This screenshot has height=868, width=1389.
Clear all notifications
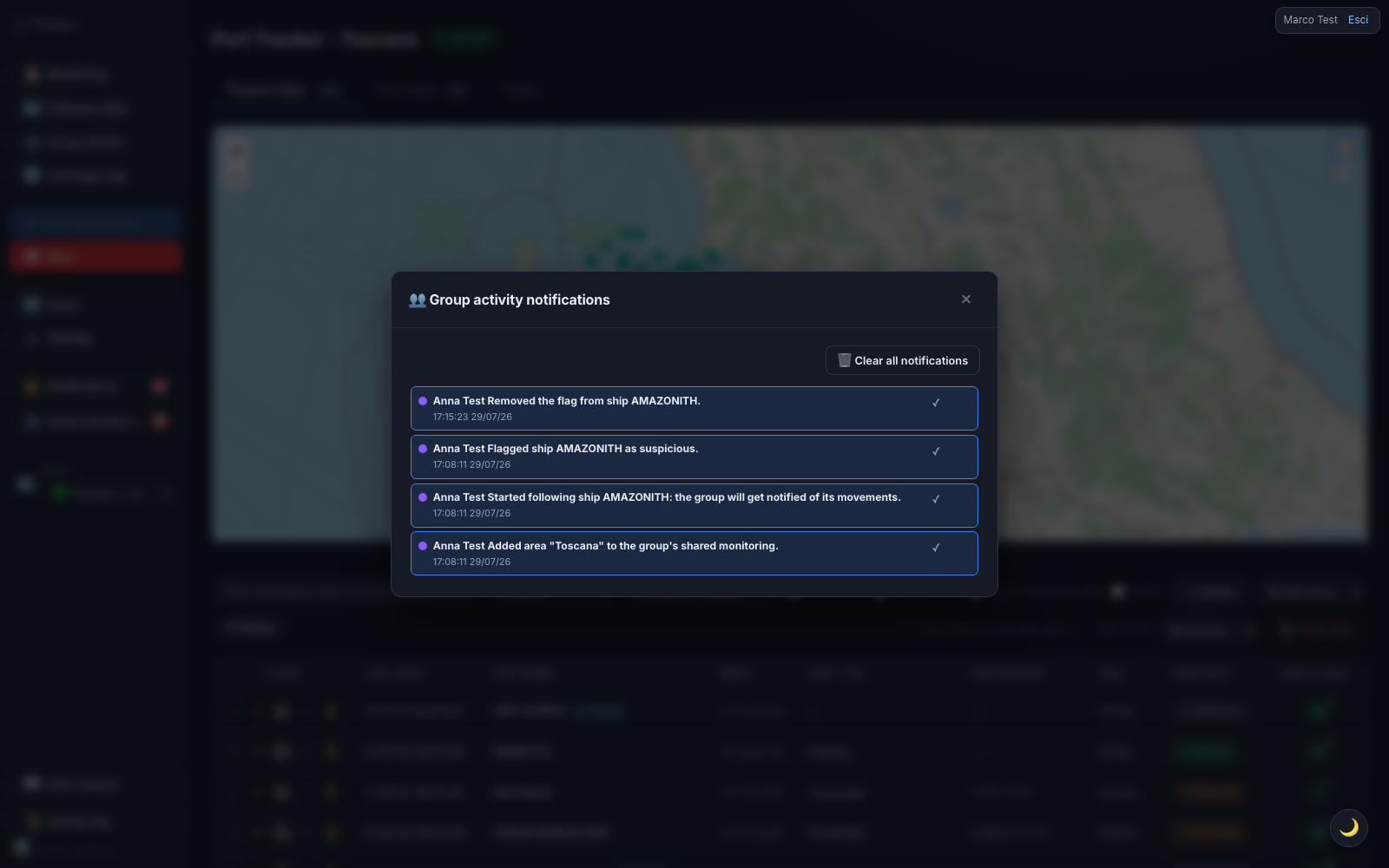[x=903, y=360]
